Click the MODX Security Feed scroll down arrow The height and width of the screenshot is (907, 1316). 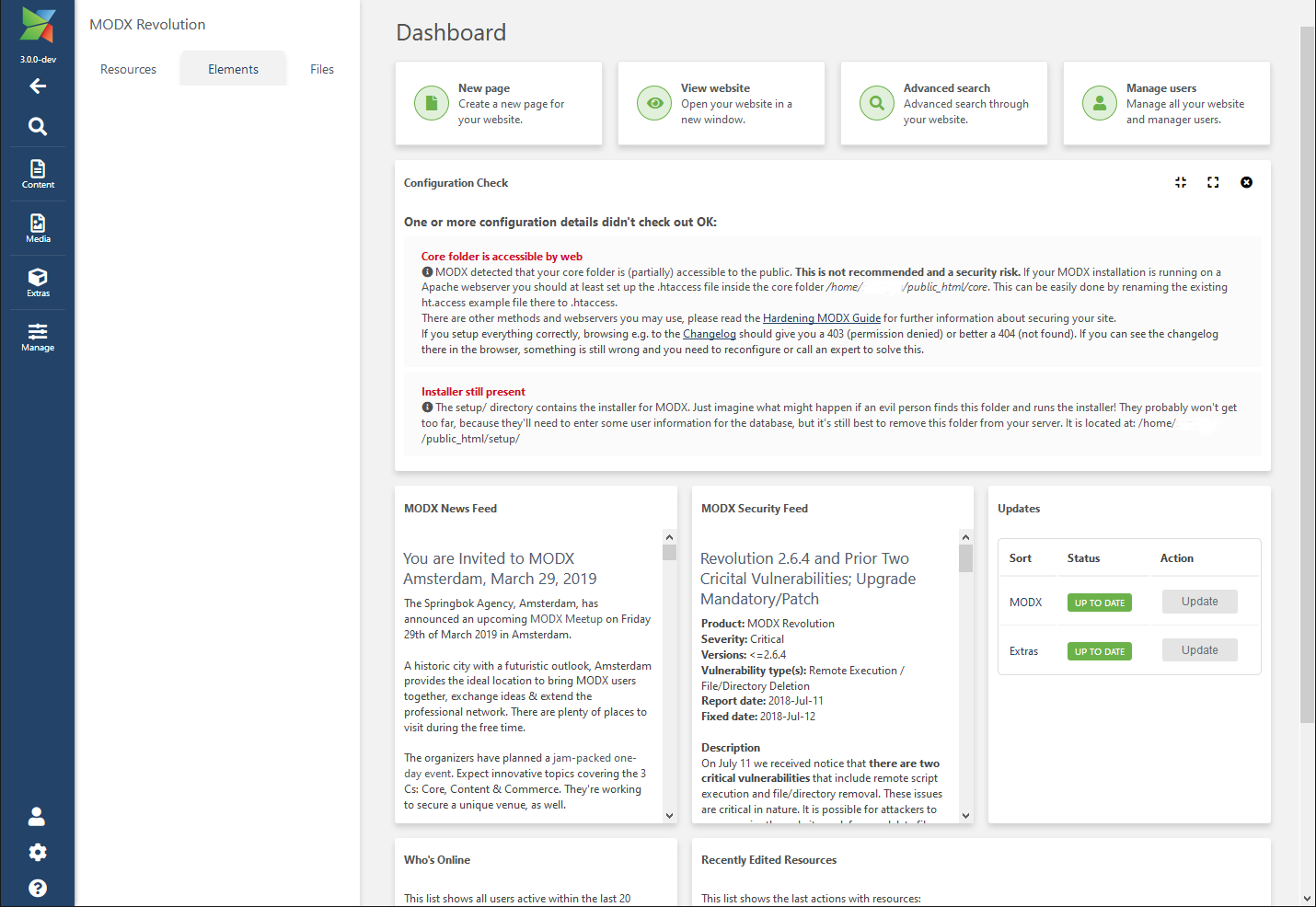(965, 816)
